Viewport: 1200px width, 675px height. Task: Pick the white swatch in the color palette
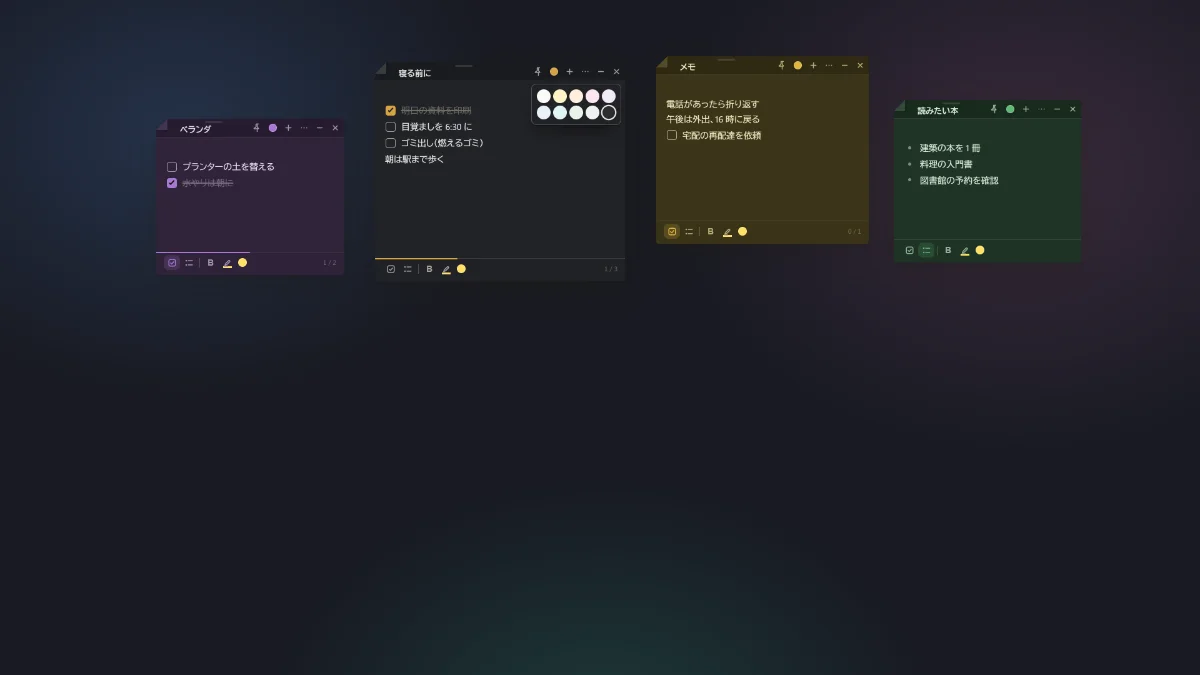pyautogui.click(x=544, y=96)
